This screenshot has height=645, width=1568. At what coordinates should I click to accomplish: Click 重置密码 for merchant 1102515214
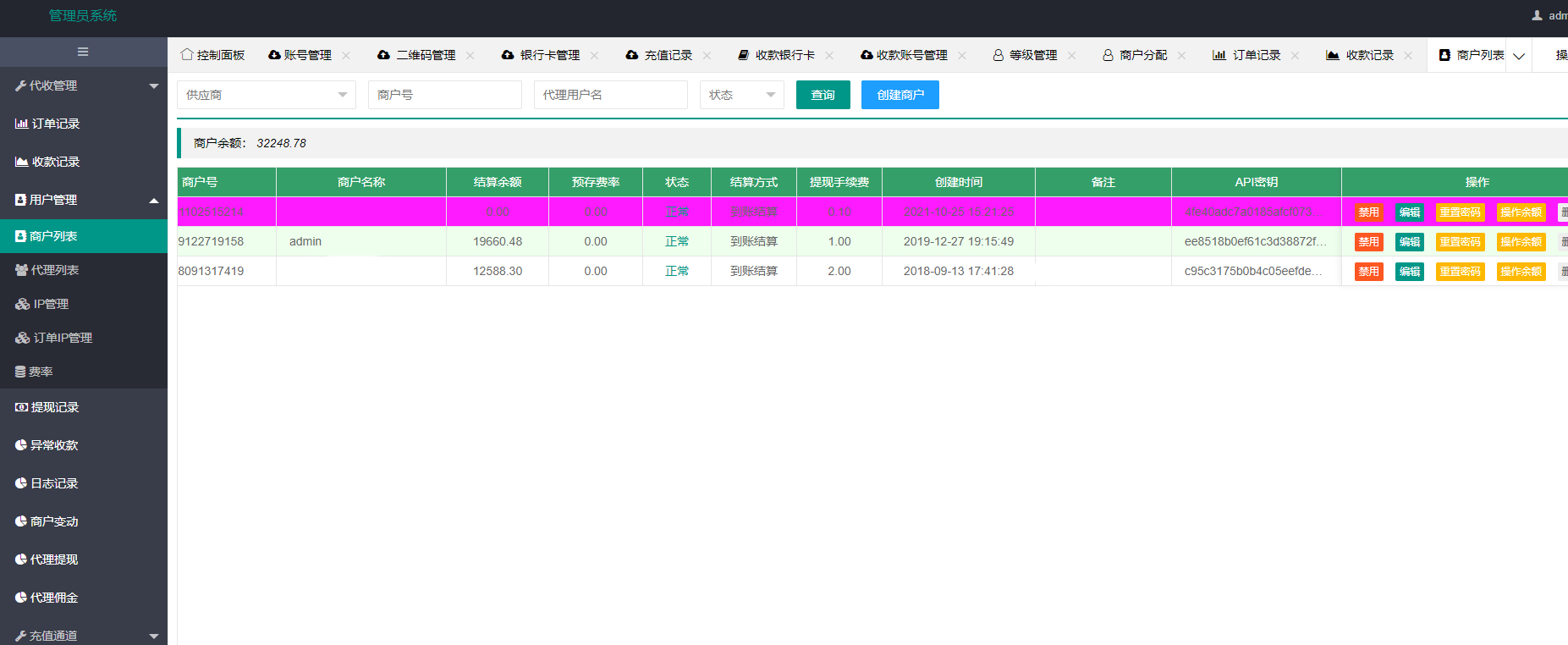coord(1461,212)
